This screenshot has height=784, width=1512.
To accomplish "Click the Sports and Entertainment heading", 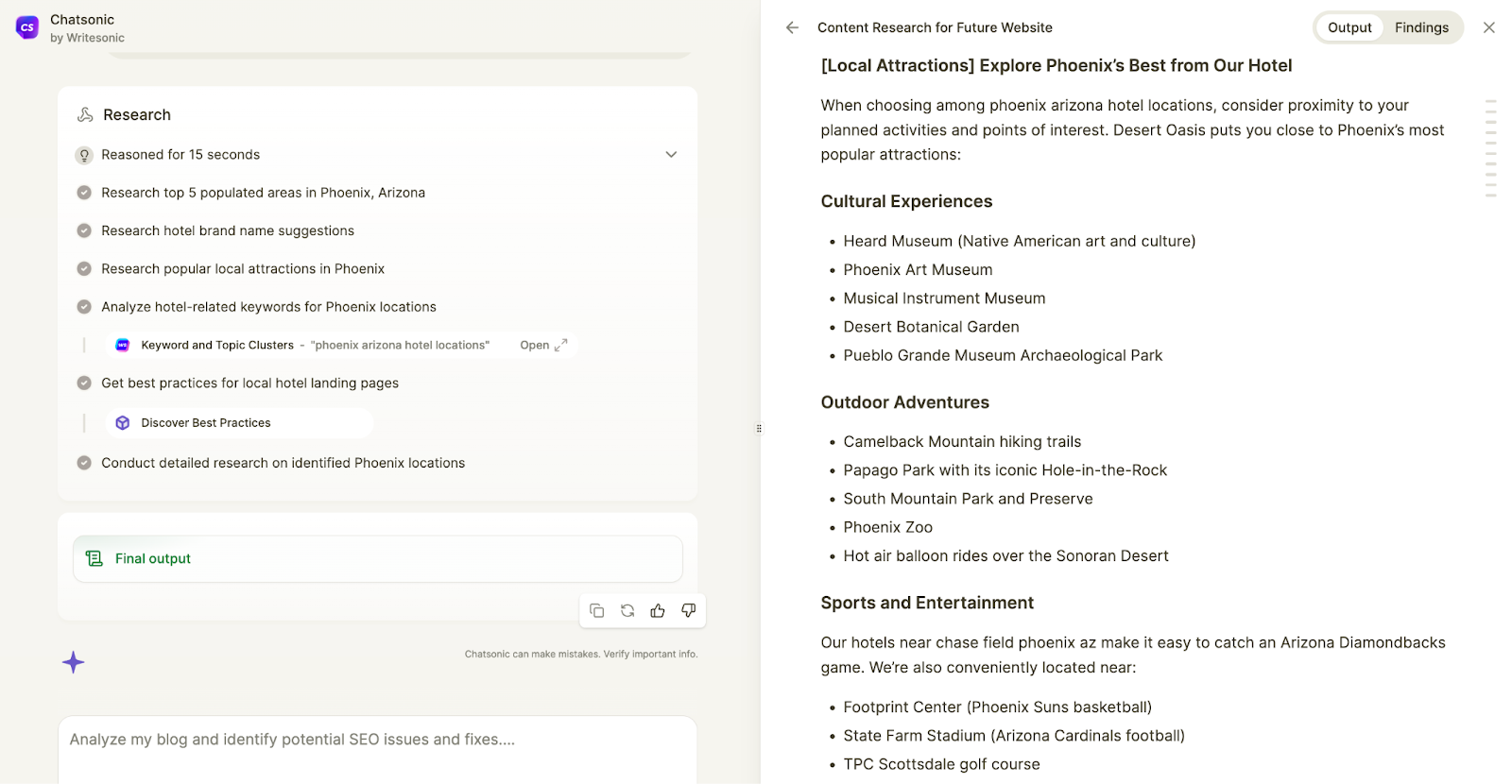I will (927, 603).
